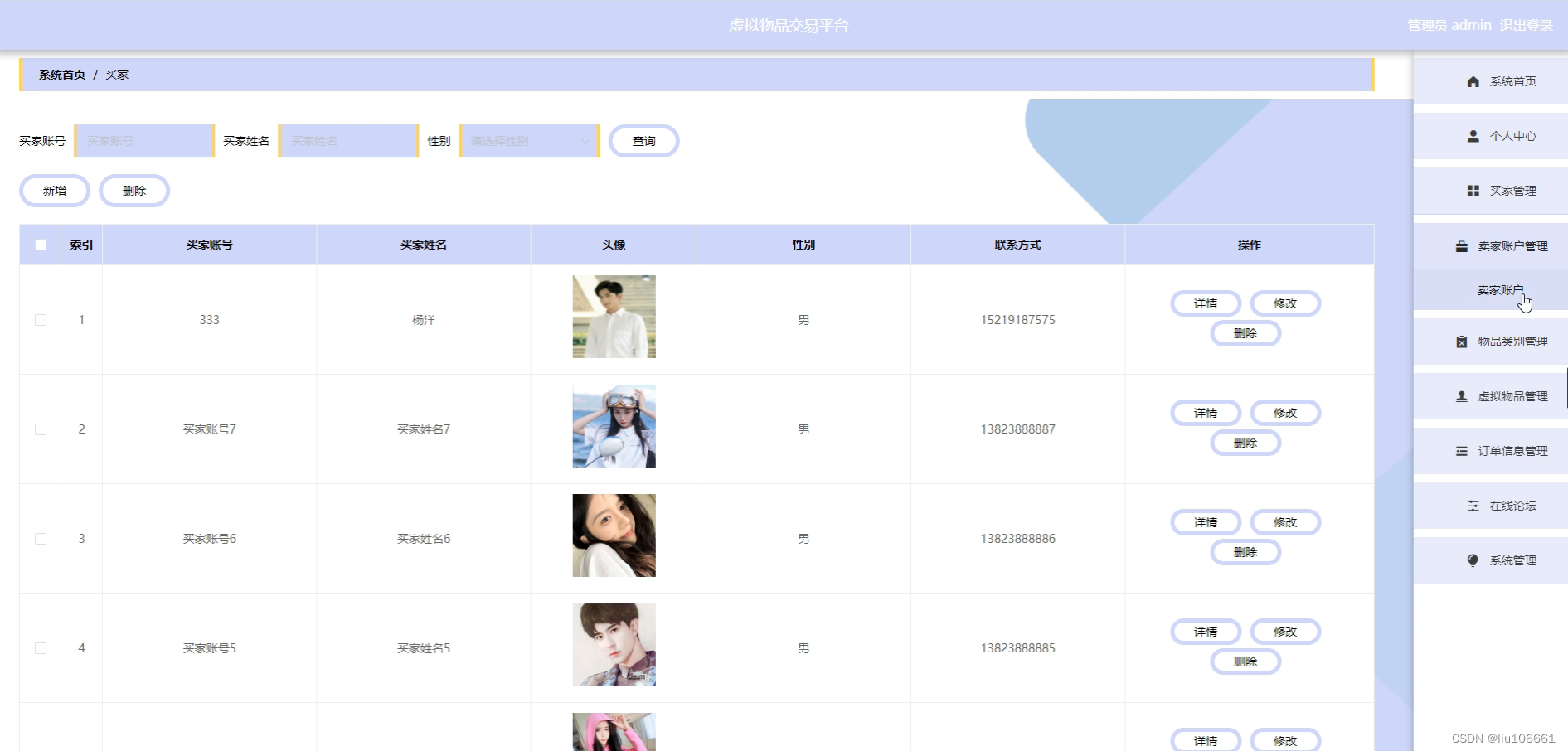
Task: Click the 虚拟物品交易平台 title
Action: tap(789, 26)
